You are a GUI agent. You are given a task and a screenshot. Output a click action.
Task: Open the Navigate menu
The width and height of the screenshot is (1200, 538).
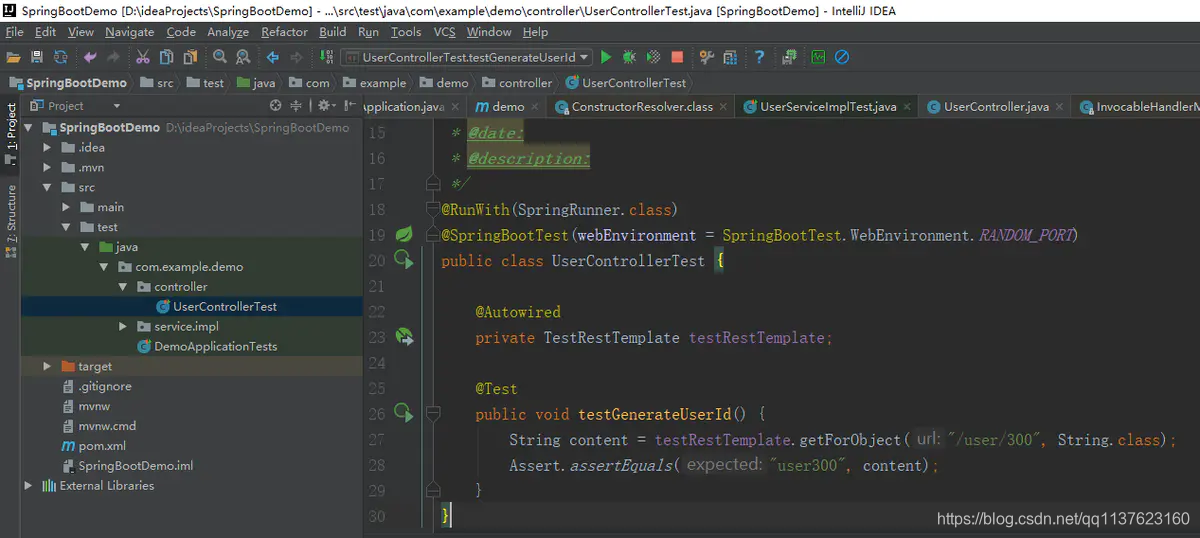pyautogui.click(x=130, y=32)
